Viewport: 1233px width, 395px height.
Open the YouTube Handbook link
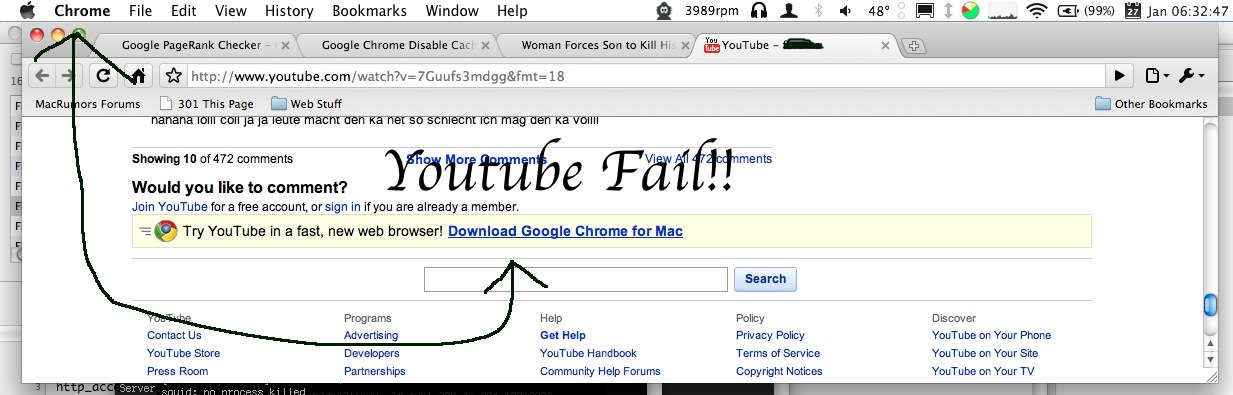(x=588, y=354)
